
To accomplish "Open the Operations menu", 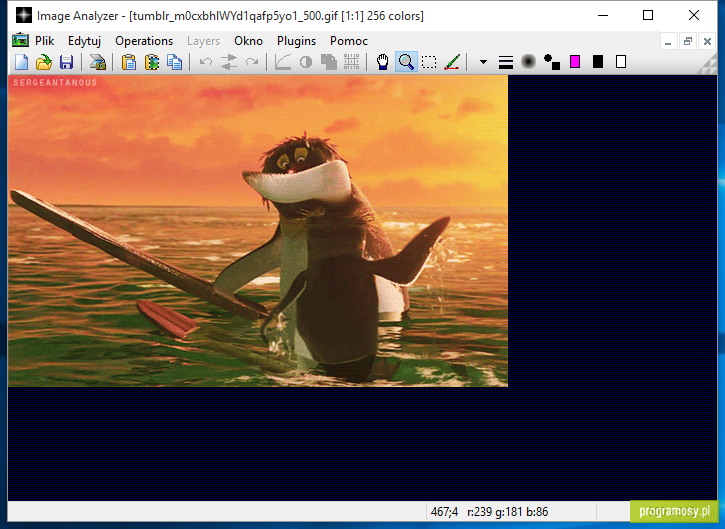I will click(x=144, y=41).
